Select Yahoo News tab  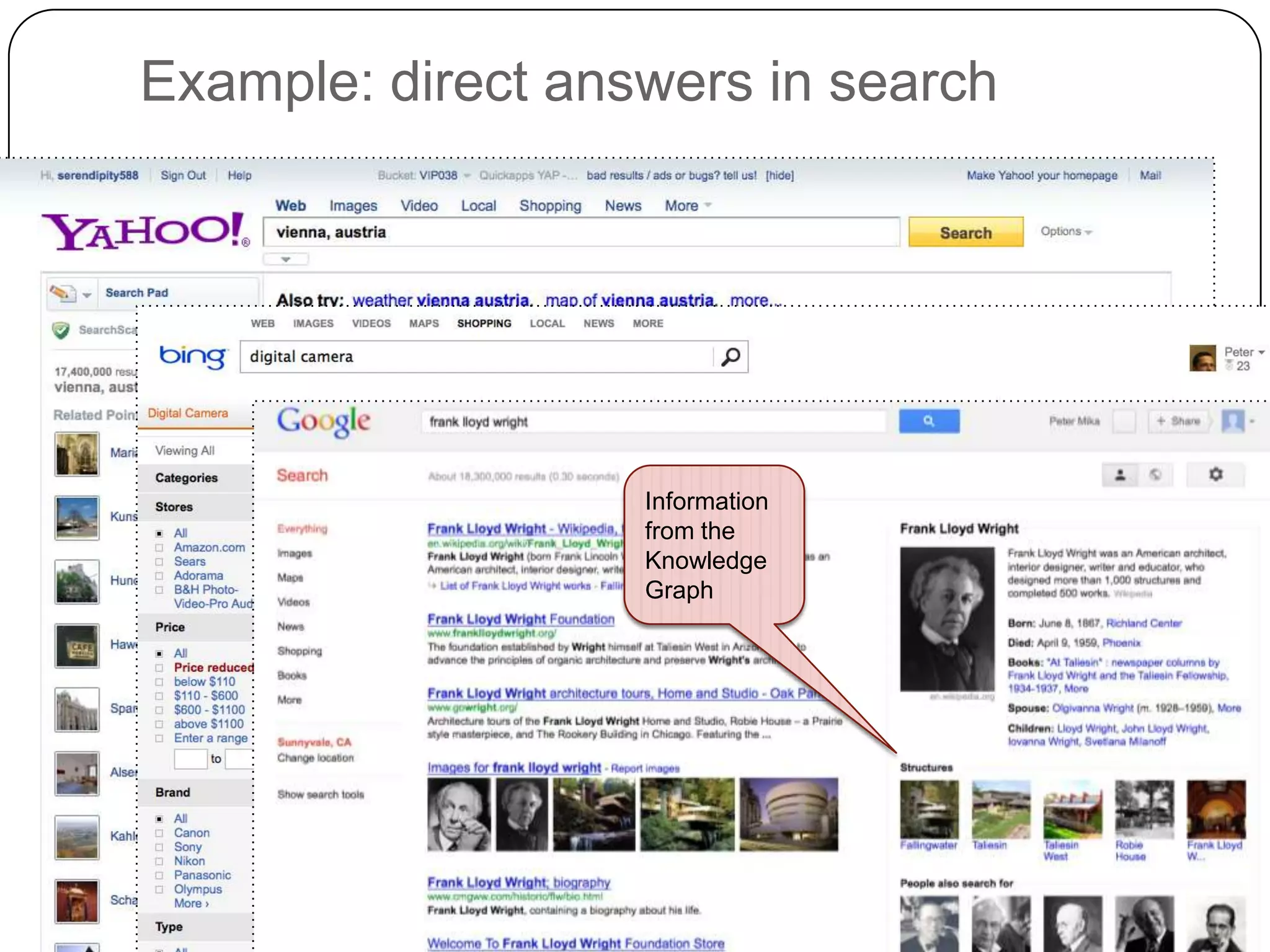point(623,206)
